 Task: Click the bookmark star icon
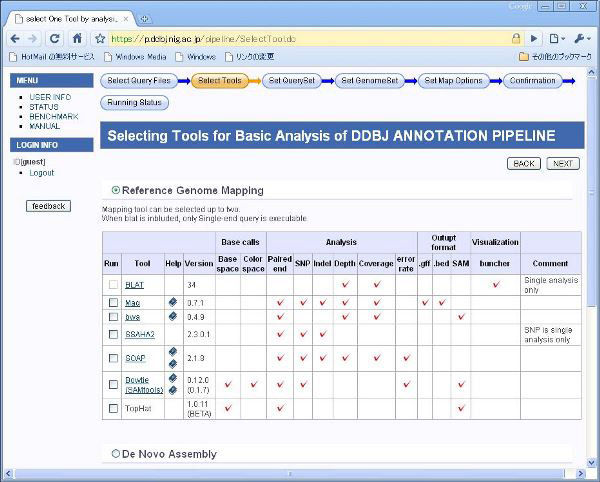pos(100,38)
